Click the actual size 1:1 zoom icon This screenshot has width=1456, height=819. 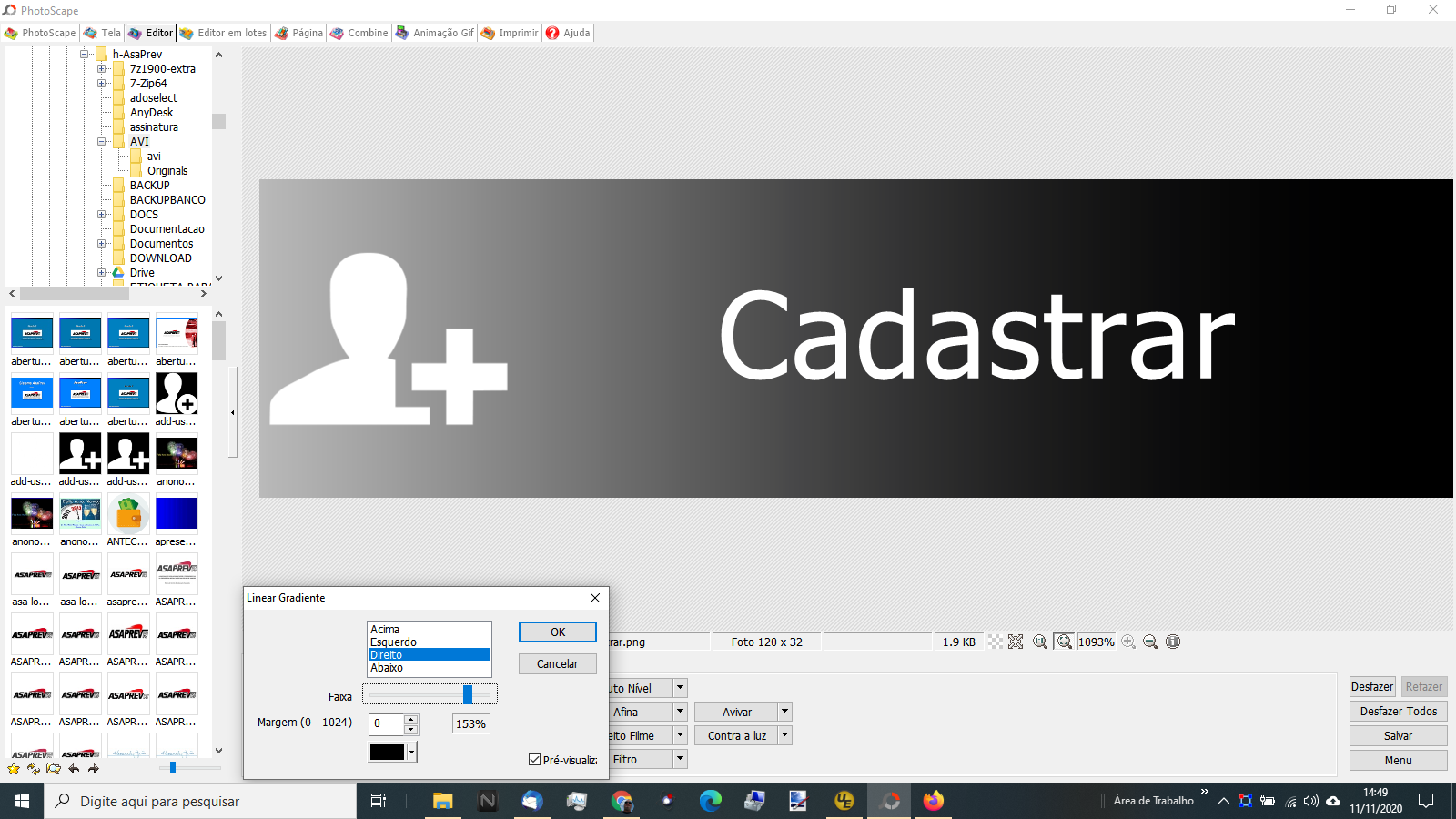click(1039, 642)
